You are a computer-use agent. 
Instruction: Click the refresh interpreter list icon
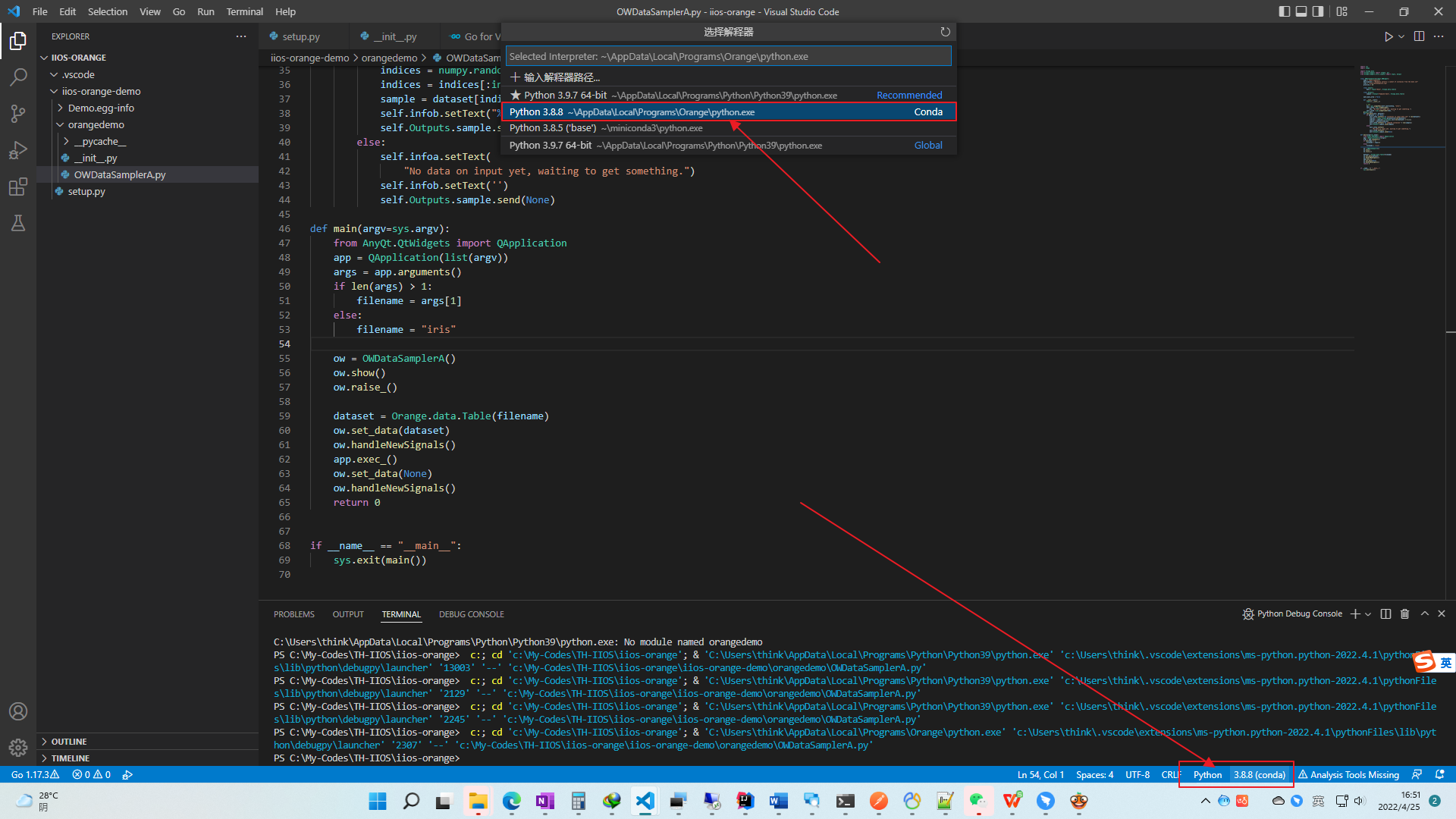point(945,32)
